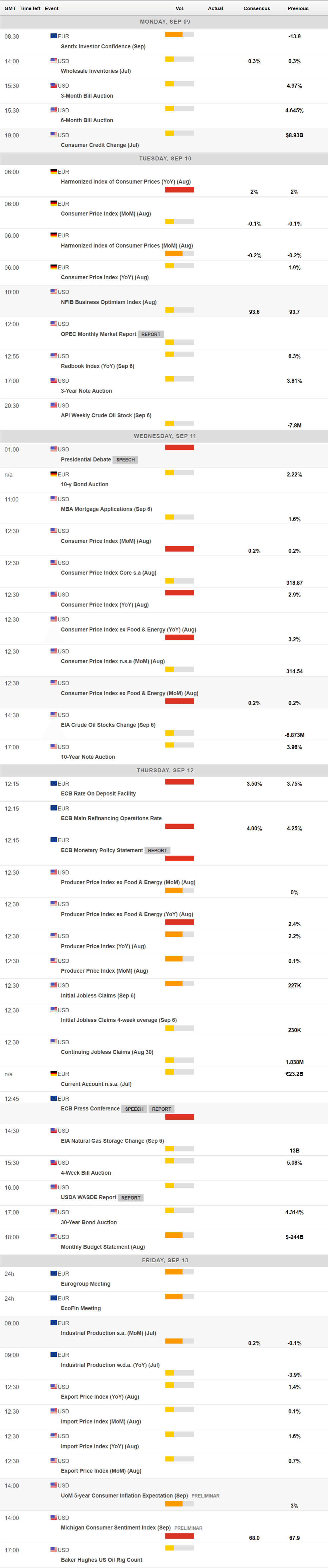Click the EU flag beside Sentix Investor Confidence
This screenshot has width=328, height=1568.
54,37
